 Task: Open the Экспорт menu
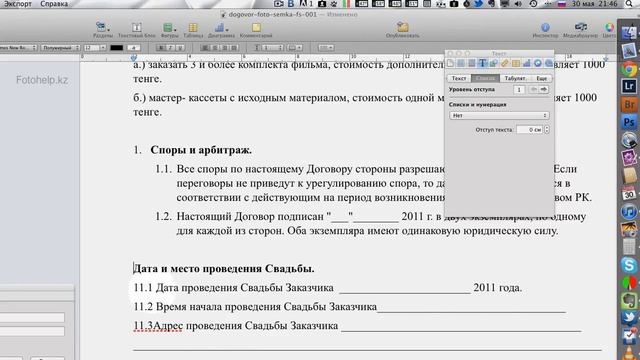point(18,4)
